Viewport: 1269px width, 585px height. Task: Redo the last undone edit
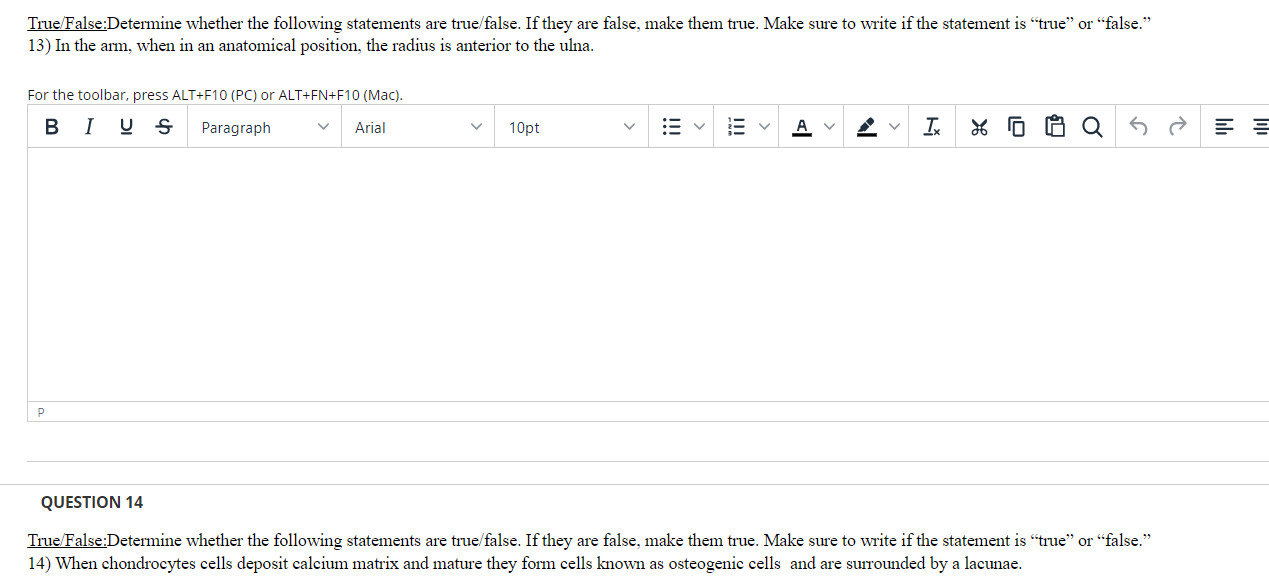tap(1176, 127)
